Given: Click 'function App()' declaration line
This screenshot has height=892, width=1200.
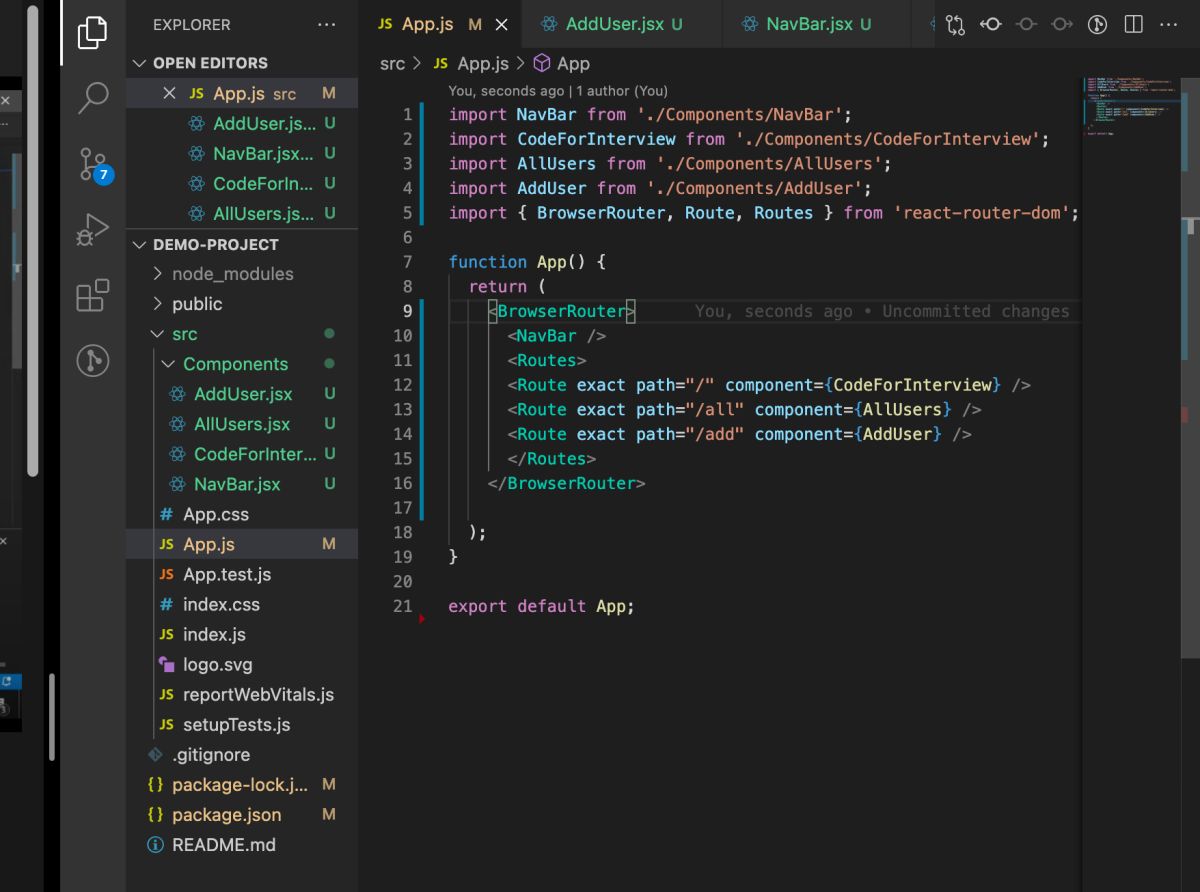Looking at the screenshot, I should click(x=527, y=261).
